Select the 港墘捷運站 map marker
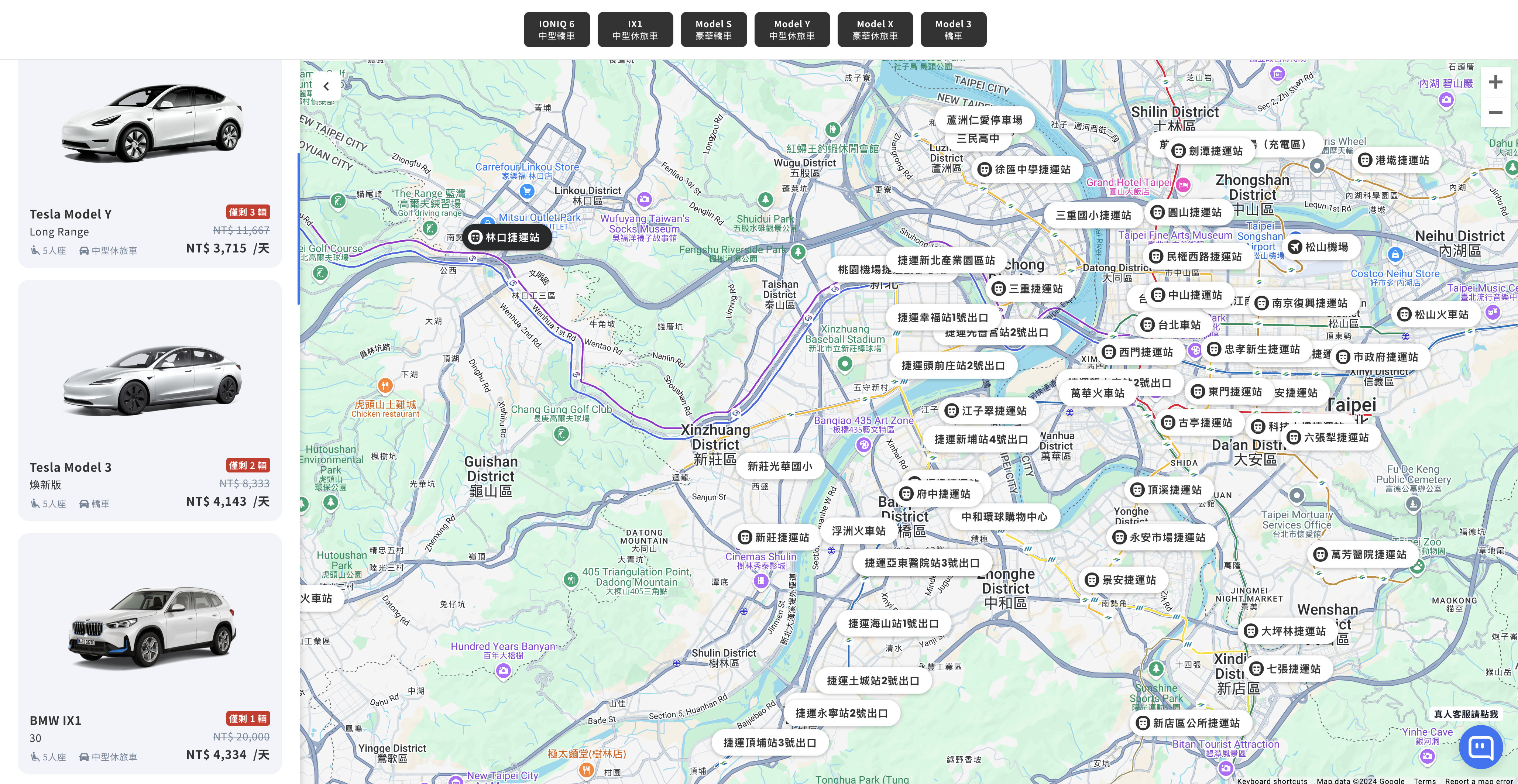This screenshot has width=1518, height=784. pos(1396,160)
